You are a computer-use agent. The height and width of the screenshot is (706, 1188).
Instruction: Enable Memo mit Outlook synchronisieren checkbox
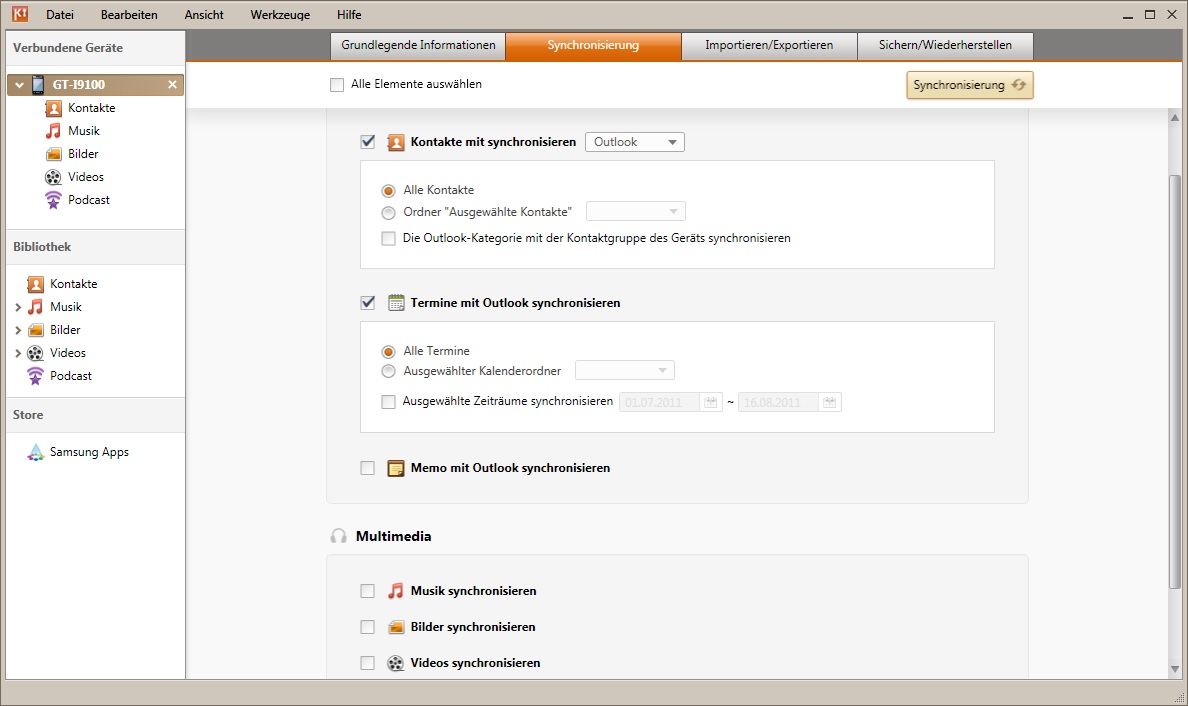tap(367, 468)
